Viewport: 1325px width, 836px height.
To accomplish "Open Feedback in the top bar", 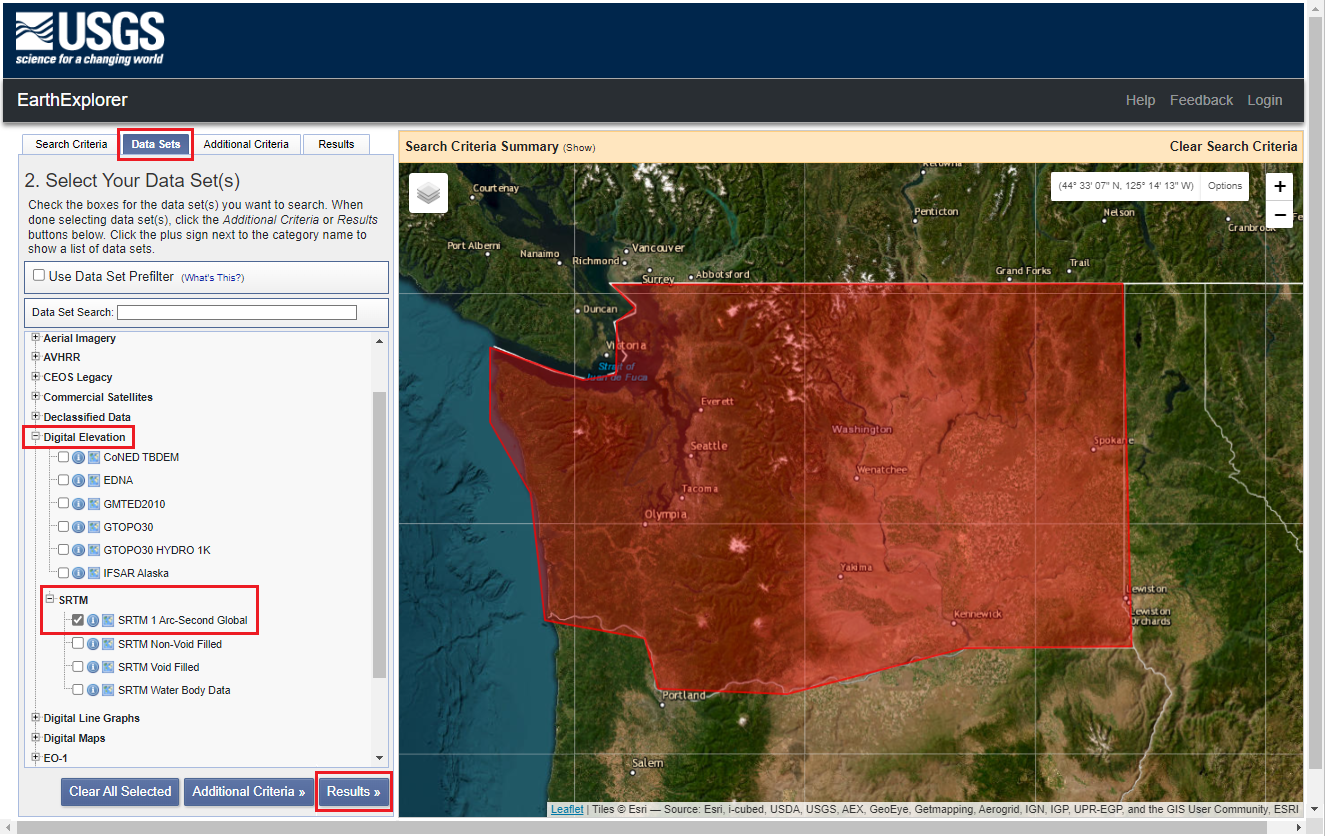I will tap(1201, 100).
